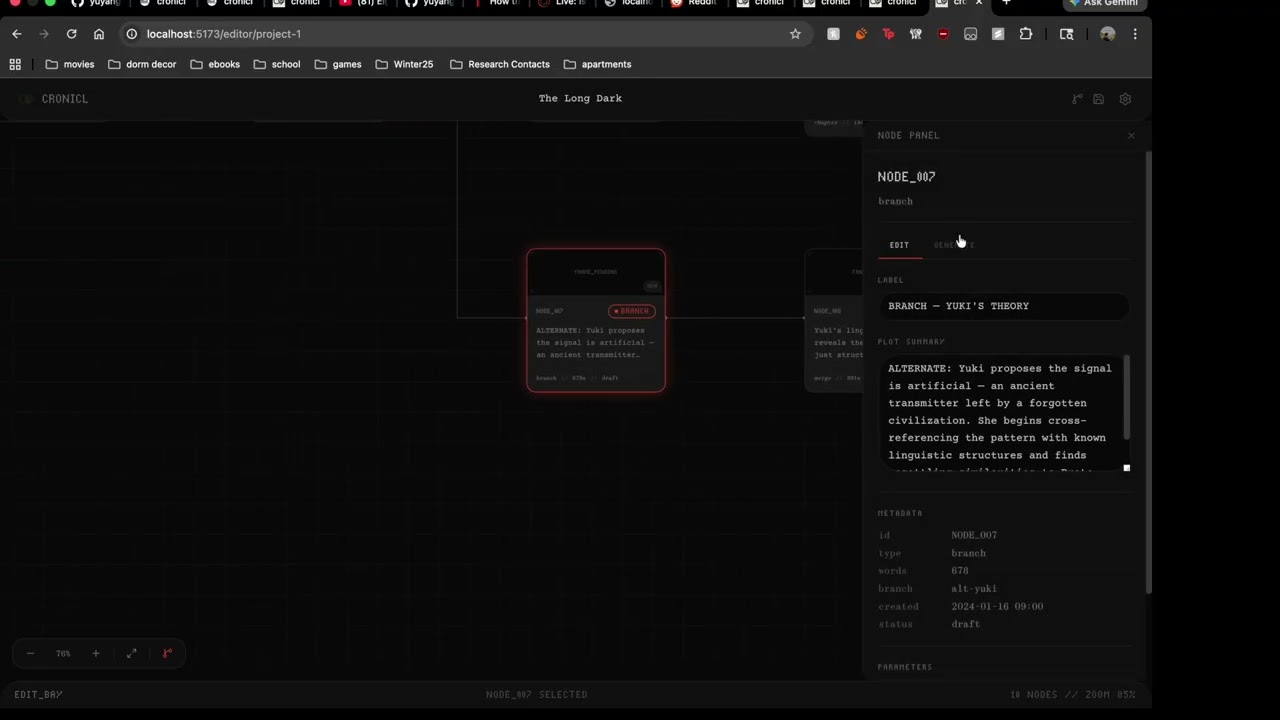Fit canvas to screen with expand arrows icon
This screenshot has height=720, width=1280.
coord(131,653)
